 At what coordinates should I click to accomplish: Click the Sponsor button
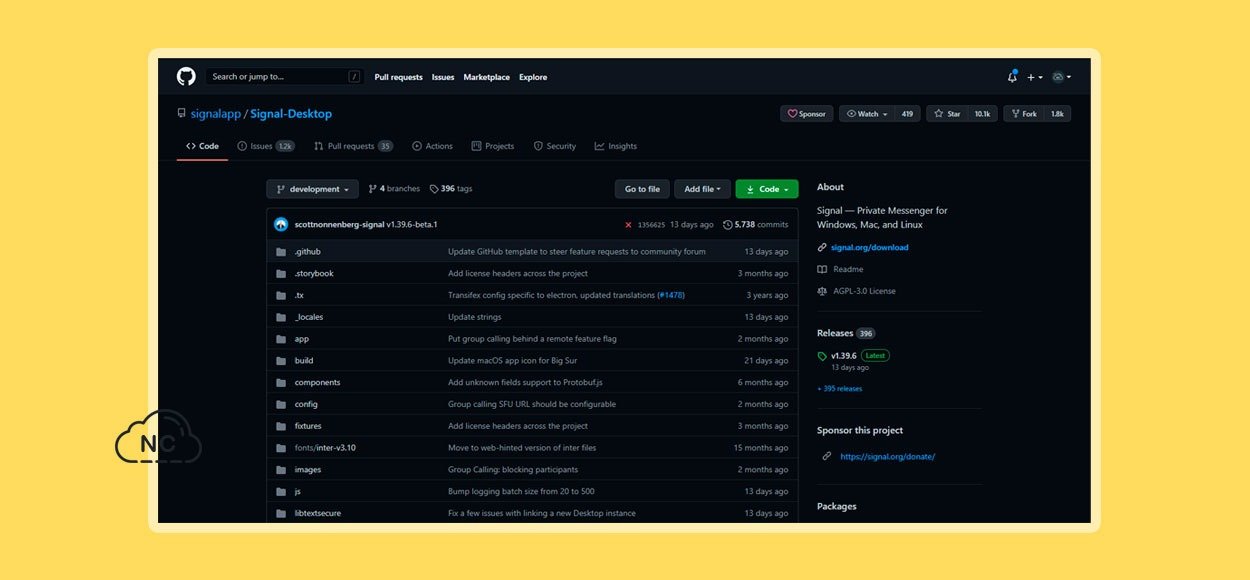click(x=806, y=114)
